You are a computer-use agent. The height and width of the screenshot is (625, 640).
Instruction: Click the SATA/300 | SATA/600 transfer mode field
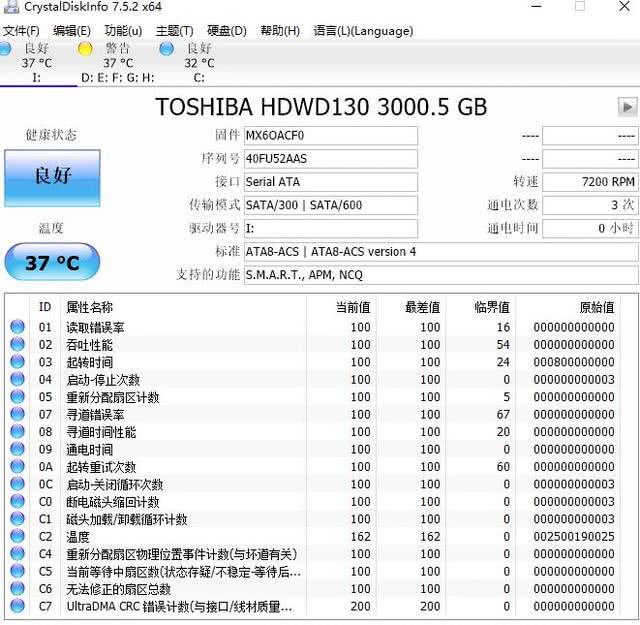point(331,205)
